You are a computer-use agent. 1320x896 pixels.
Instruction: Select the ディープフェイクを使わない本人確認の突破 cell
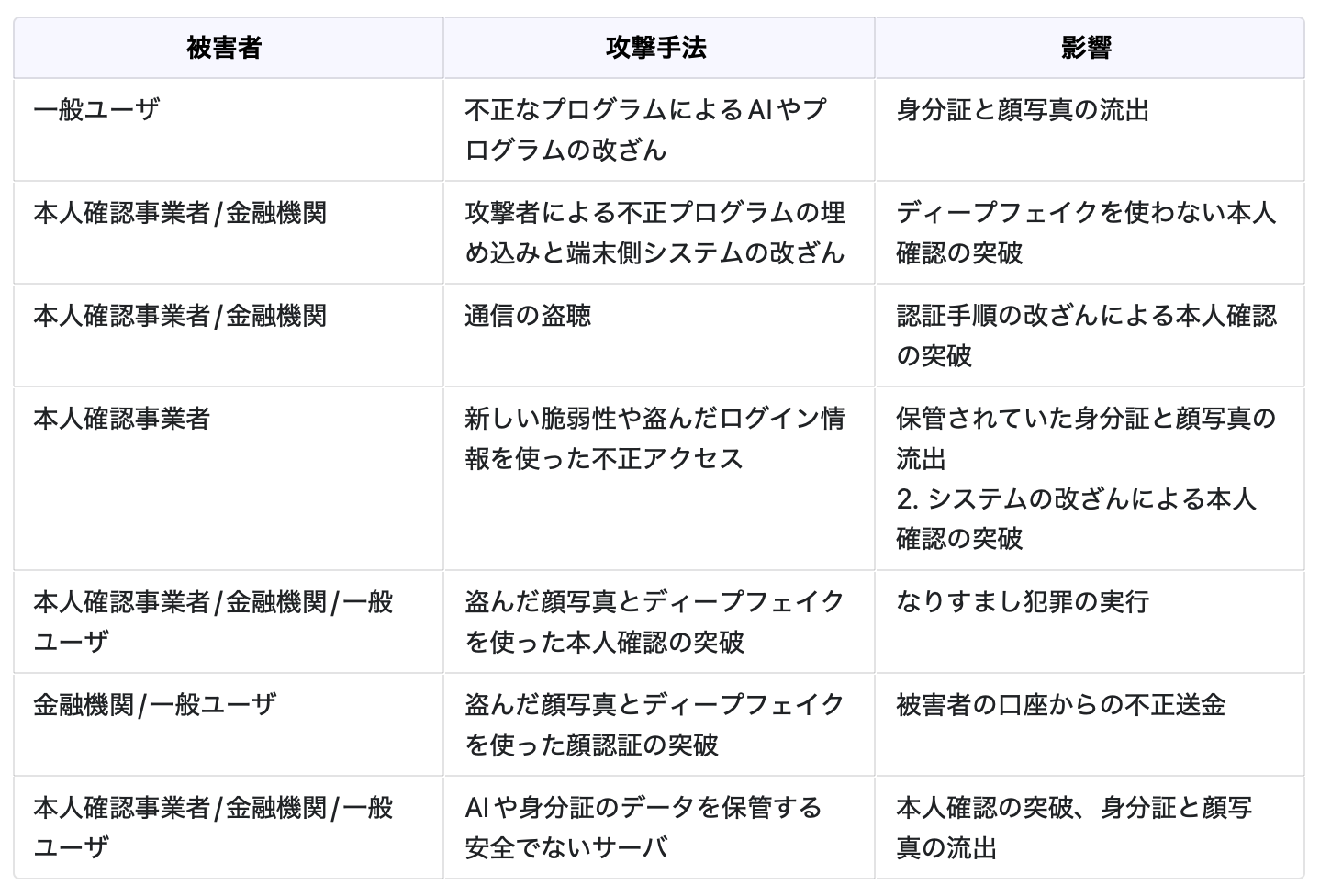click(1086, 232)
